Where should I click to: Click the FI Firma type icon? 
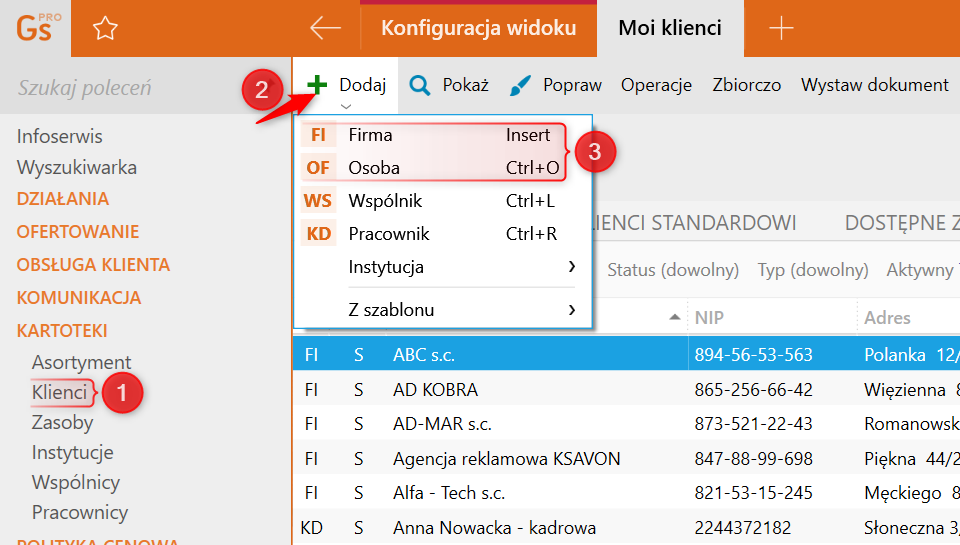pos(318,135)
